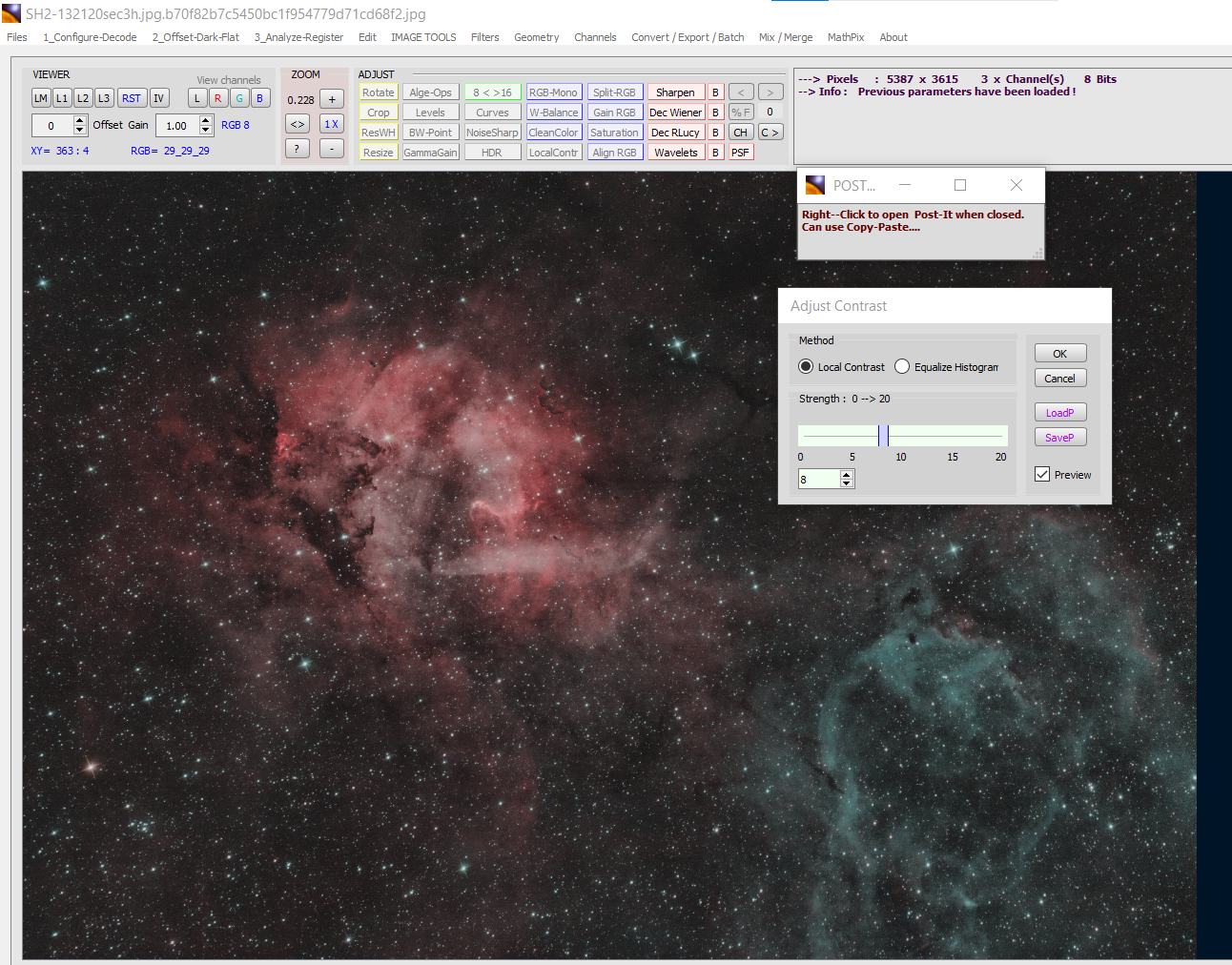Open the ResWH tool
This screenshot has width=1232, height=965.
pos(379,133)
